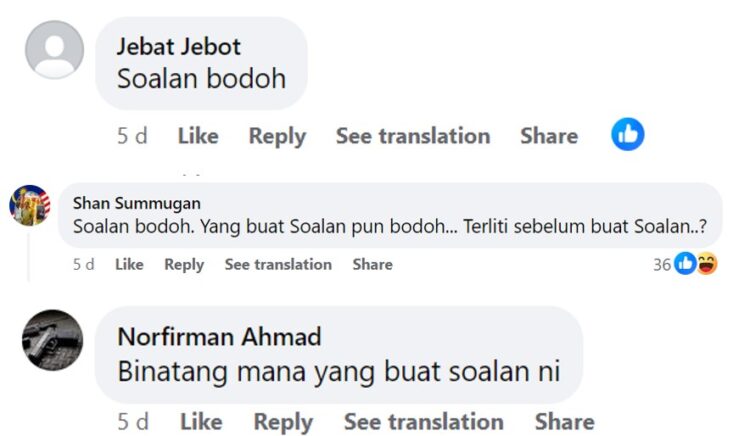See translation of Jebat Jebot's comment
The width and height of the screenshot is (750, 436).
pos(412,136)
